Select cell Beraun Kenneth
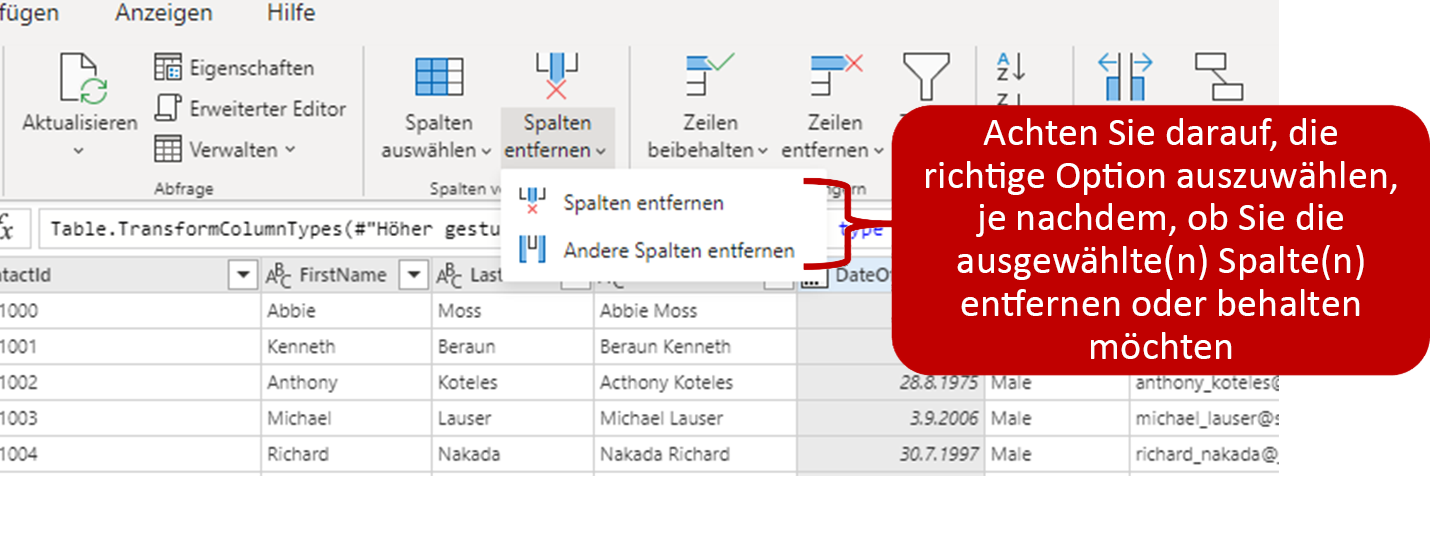Image resolution: width=1430 pixels, height=533 pixels. (x=695, y=347)
